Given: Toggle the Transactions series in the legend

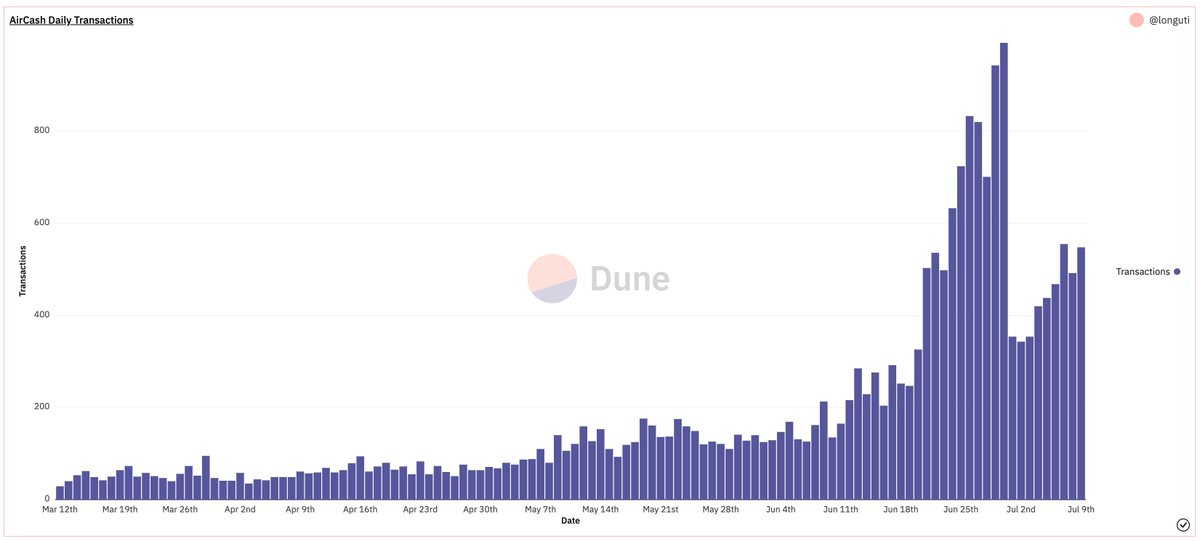Looking at the screenshot, I should [1148, 271].
